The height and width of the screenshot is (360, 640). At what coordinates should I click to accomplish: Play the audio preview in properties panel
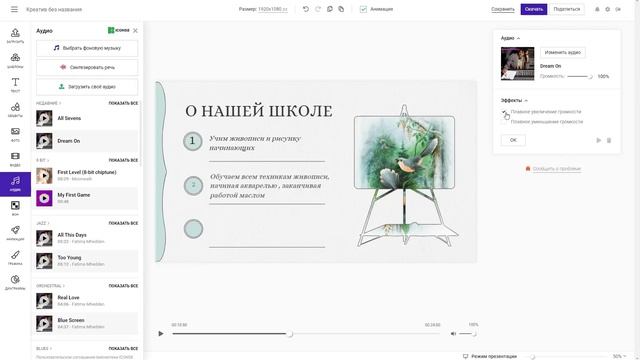point(598,140)
